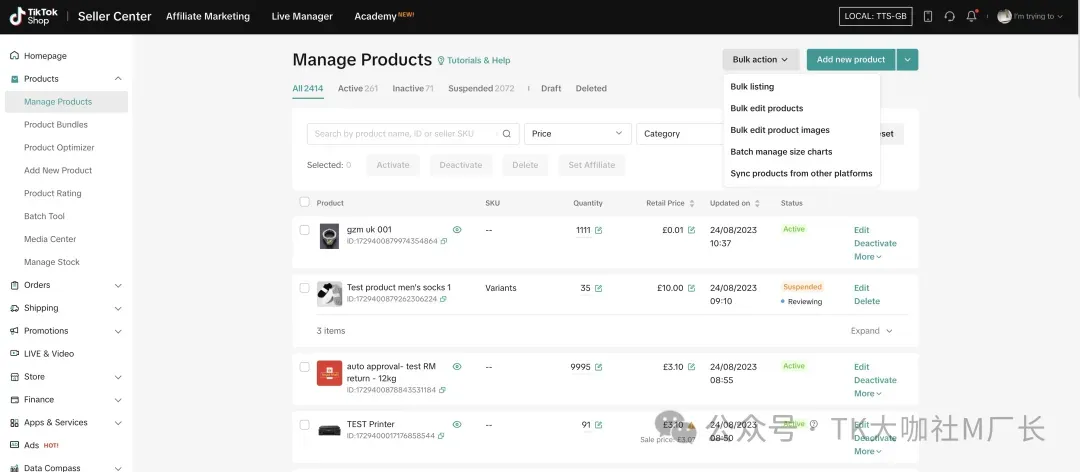Open the notifications bell

[x=972, y=16]
